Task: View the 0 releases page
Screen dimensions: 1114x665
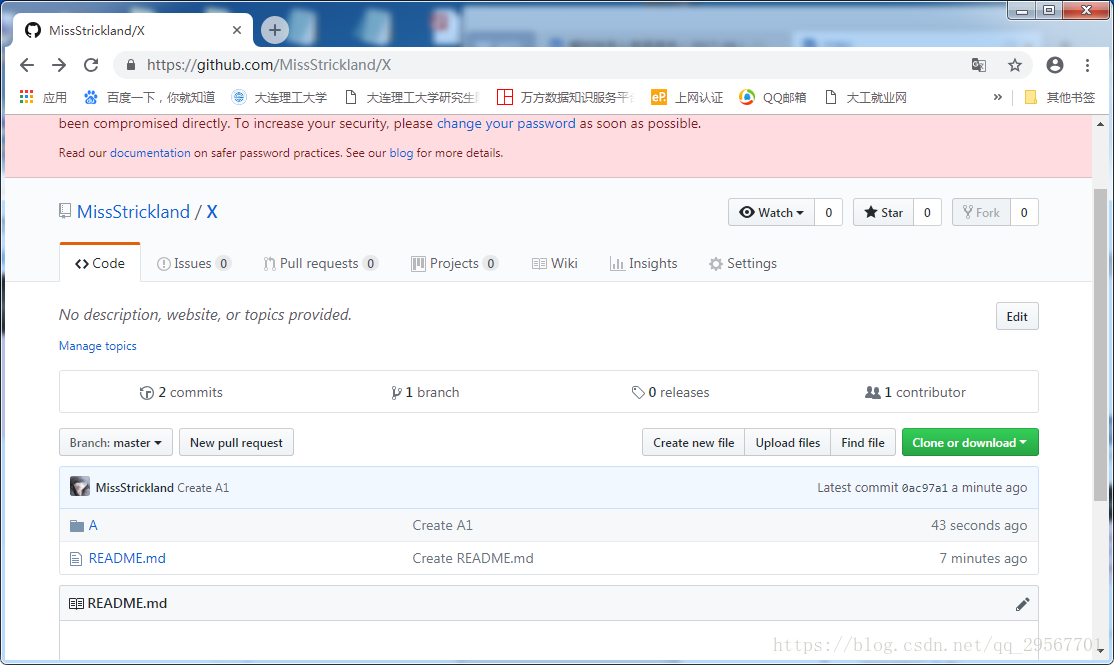Action: [670, 392]
